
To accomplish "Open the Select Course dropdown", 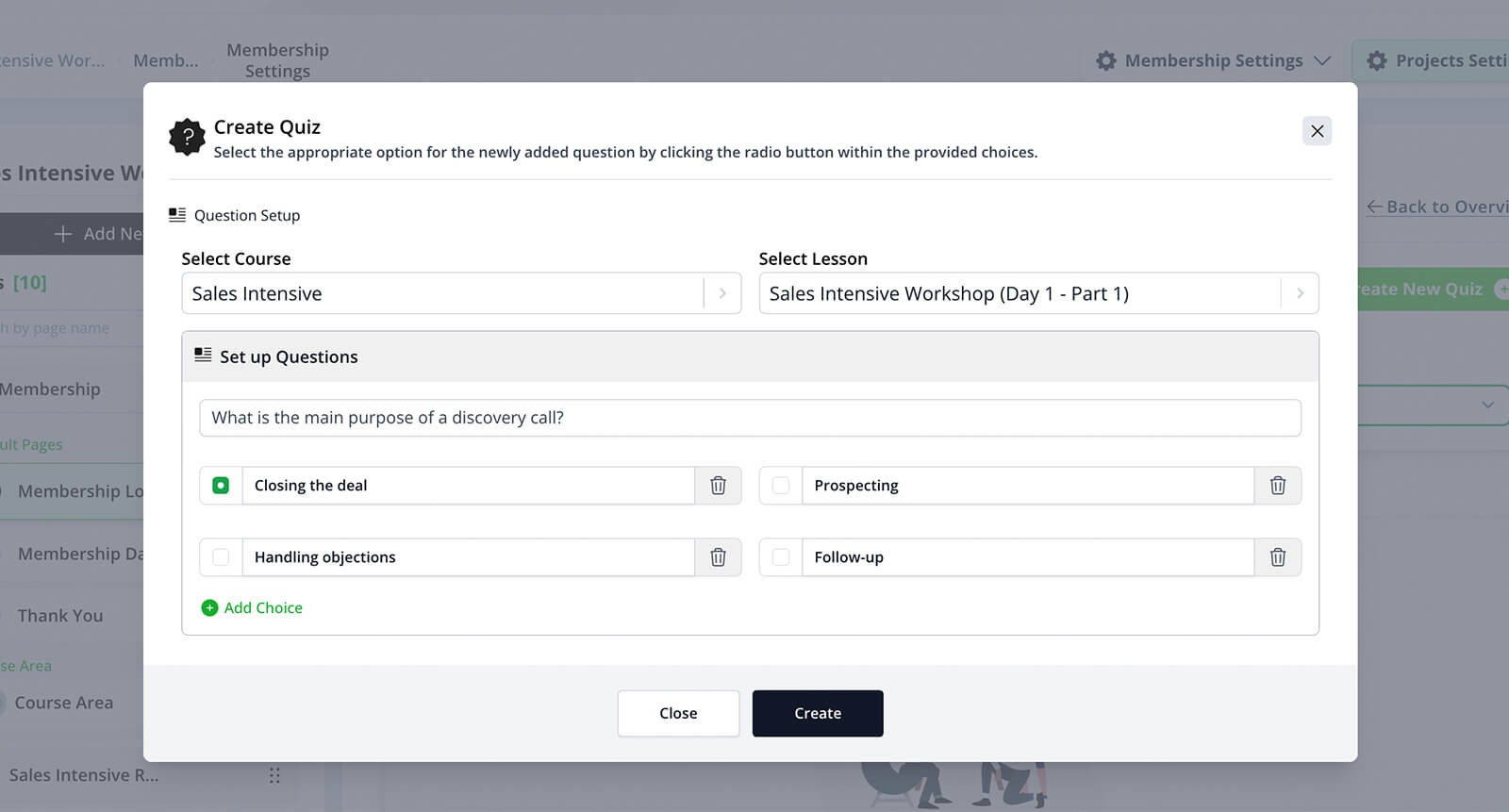I will pos(722,293).
